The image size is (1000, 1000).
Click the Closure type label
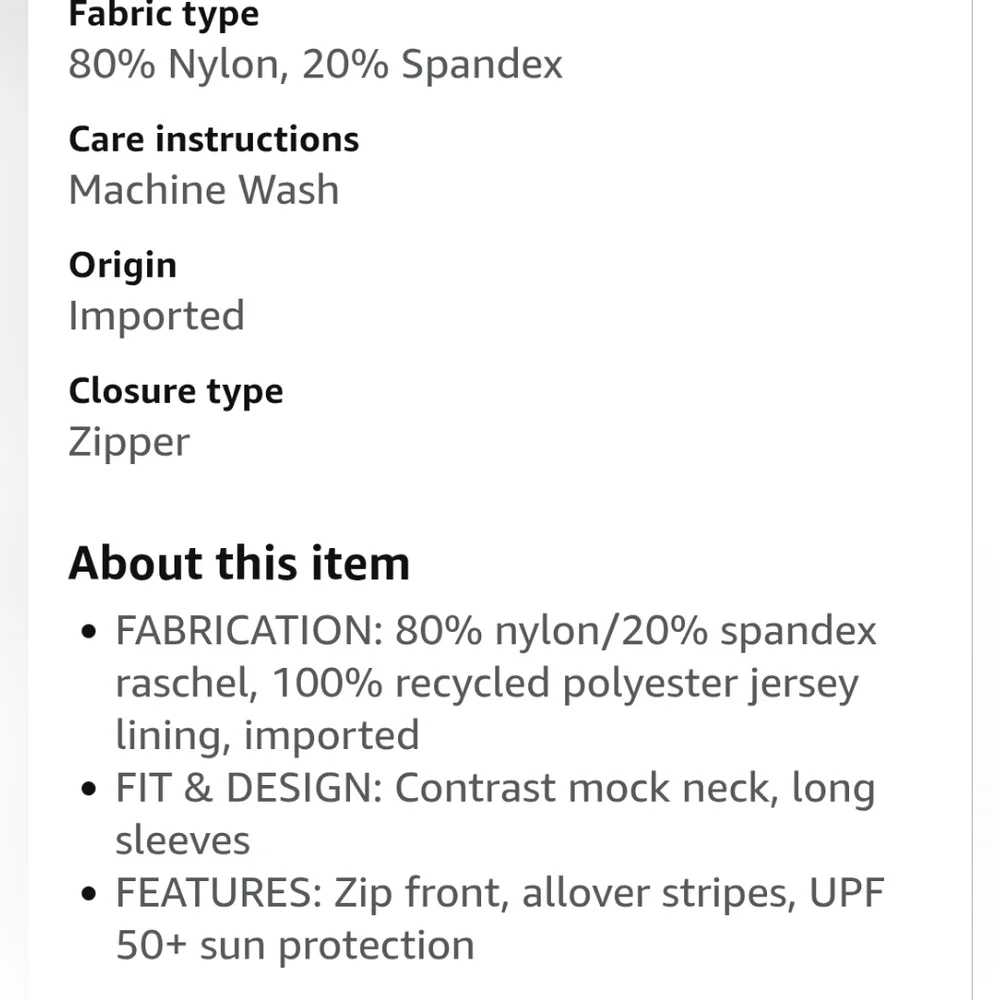click(176, 391)
